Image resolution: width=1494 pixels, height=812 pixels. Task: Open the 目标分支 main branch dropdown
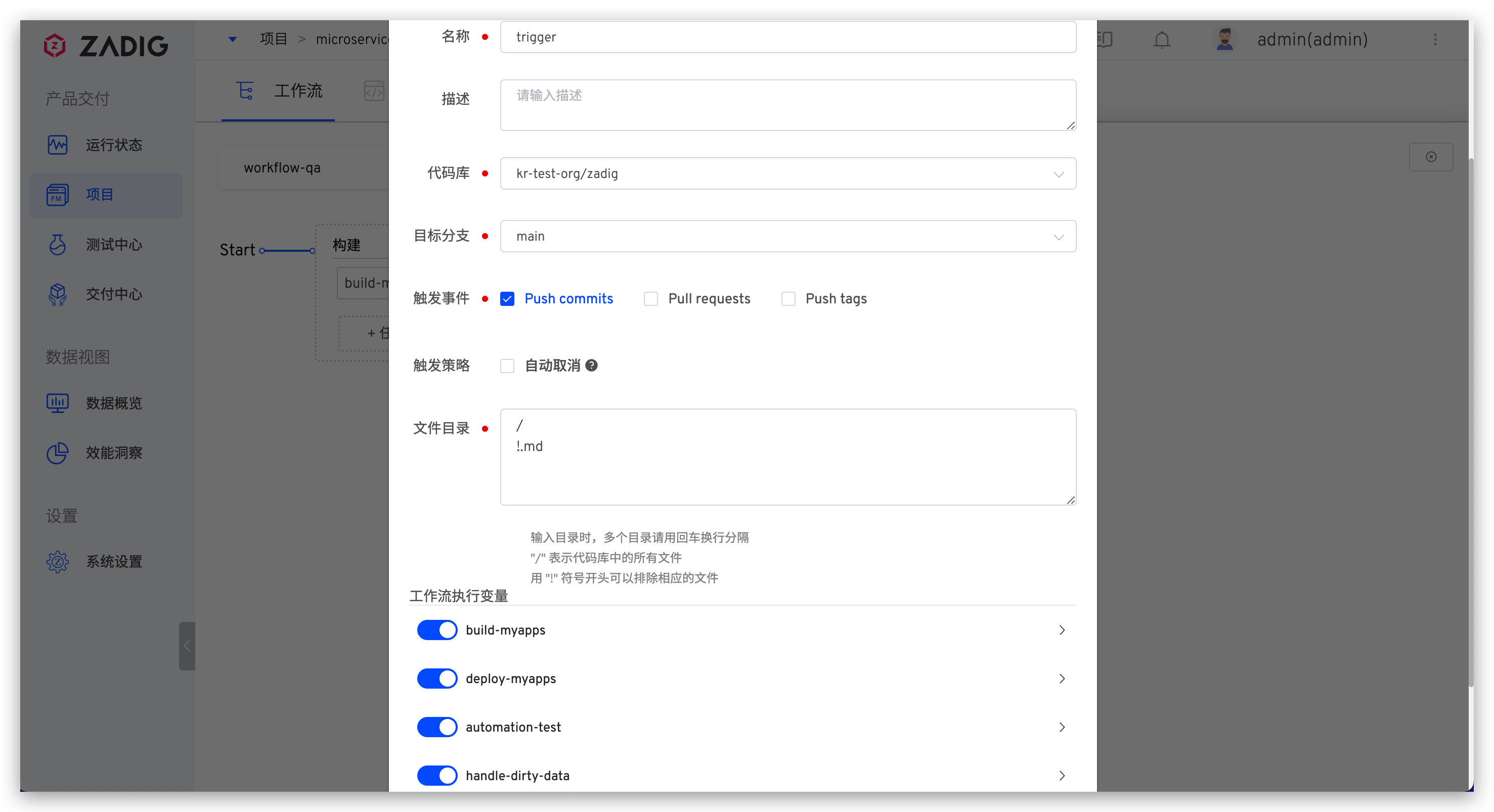tap(787, 236)
